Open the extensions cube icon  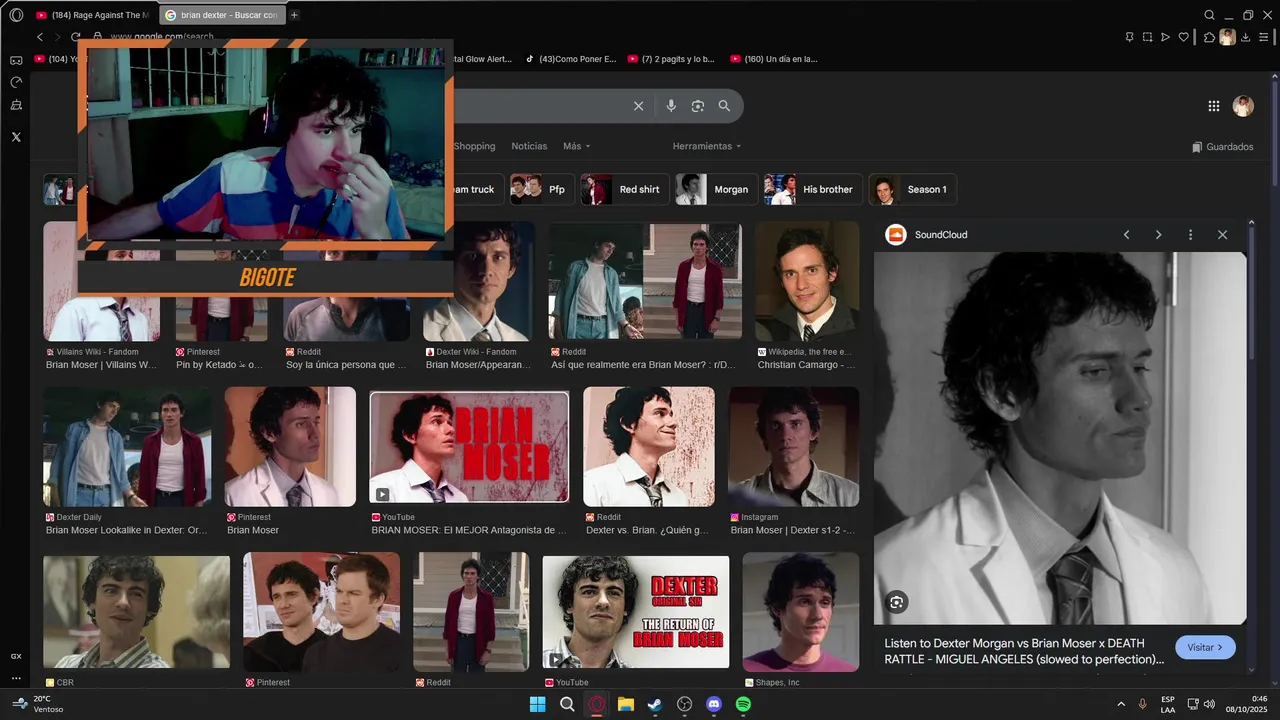[x=1209, y=37]
